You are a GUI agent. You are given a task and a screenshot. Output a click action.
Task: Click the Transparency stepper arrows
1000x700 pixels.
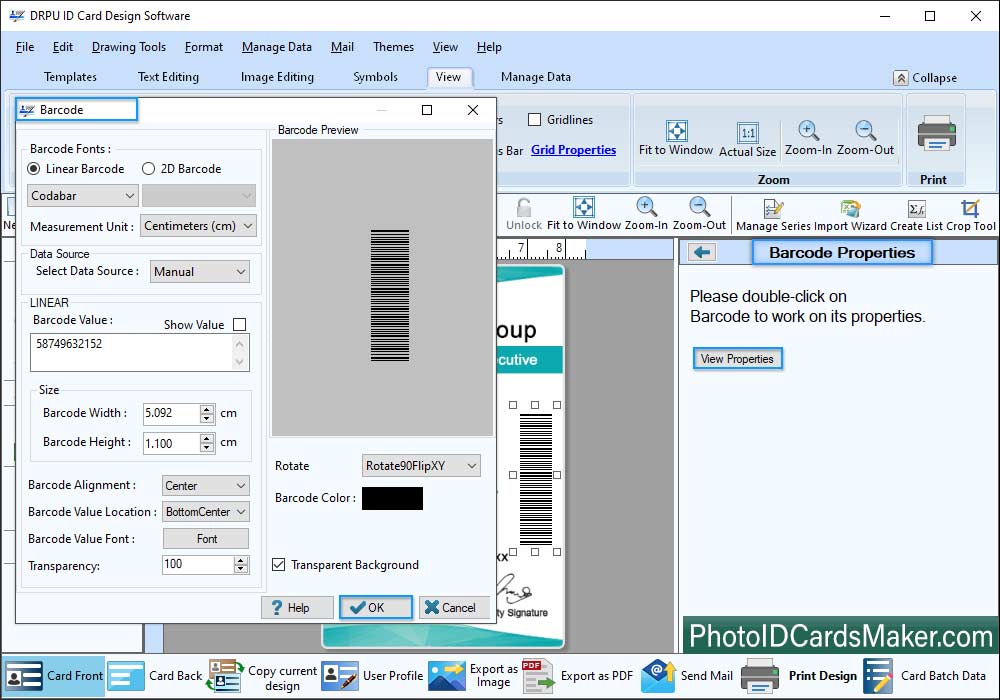click(240, 564)
